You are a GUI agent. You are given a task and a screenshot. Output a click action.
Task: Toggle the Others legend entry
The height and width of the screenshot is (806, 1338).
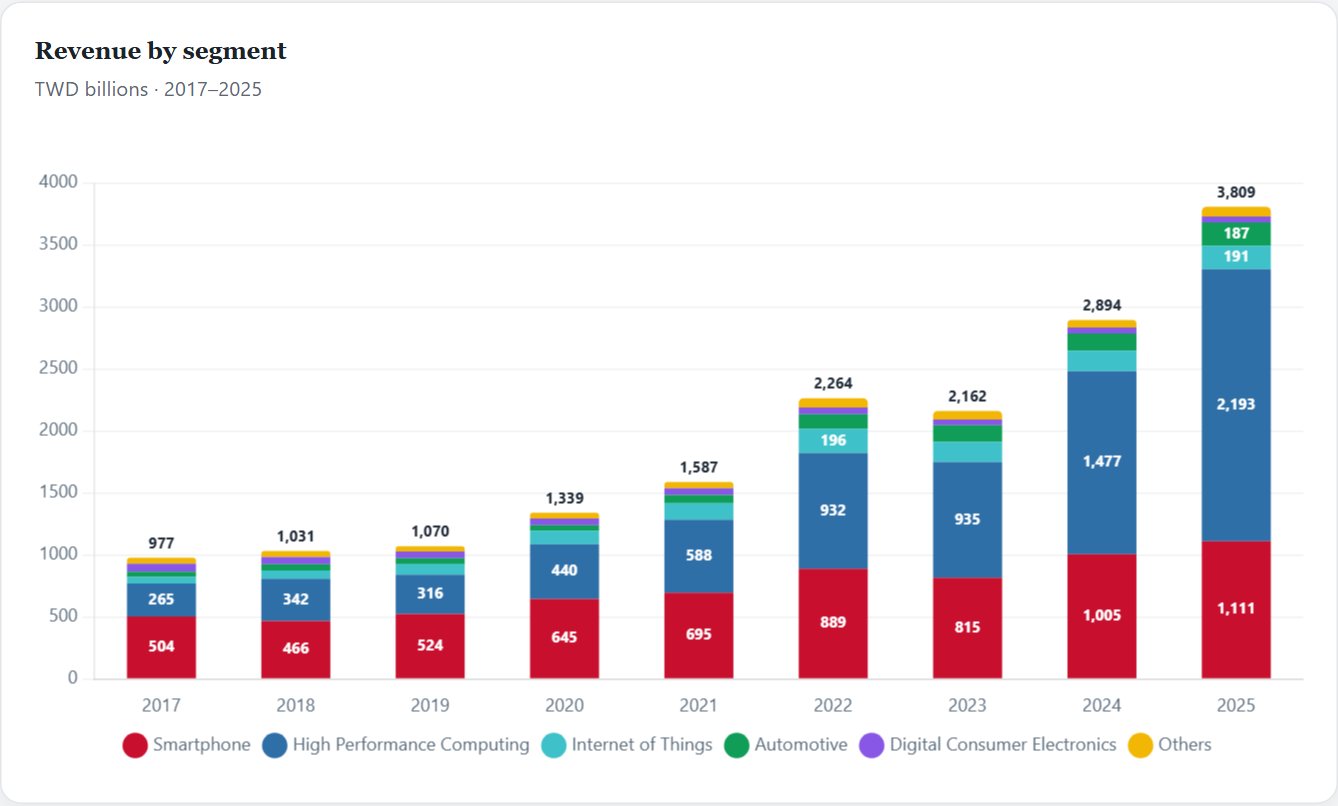1170,745
